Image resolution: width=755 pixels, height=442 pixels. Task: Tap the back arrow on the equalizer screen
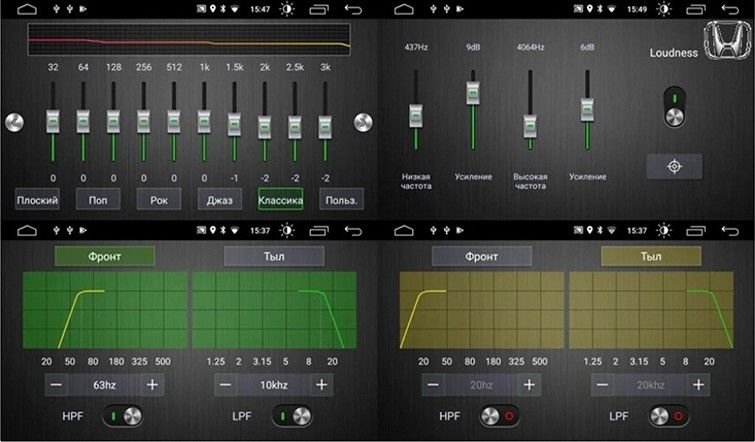[x=353, y=9]
